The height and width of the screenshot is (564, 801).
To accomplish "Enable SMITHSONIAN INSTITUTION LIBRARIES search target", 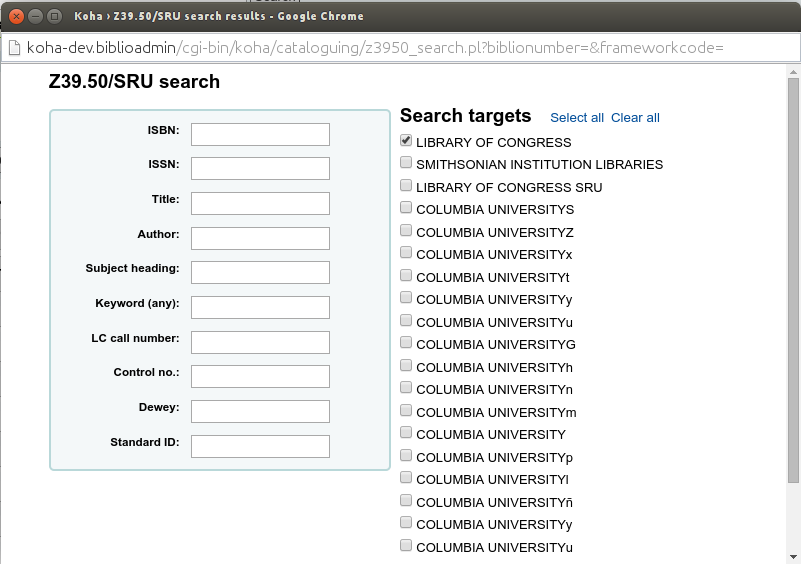I will (x=406, y=163).
